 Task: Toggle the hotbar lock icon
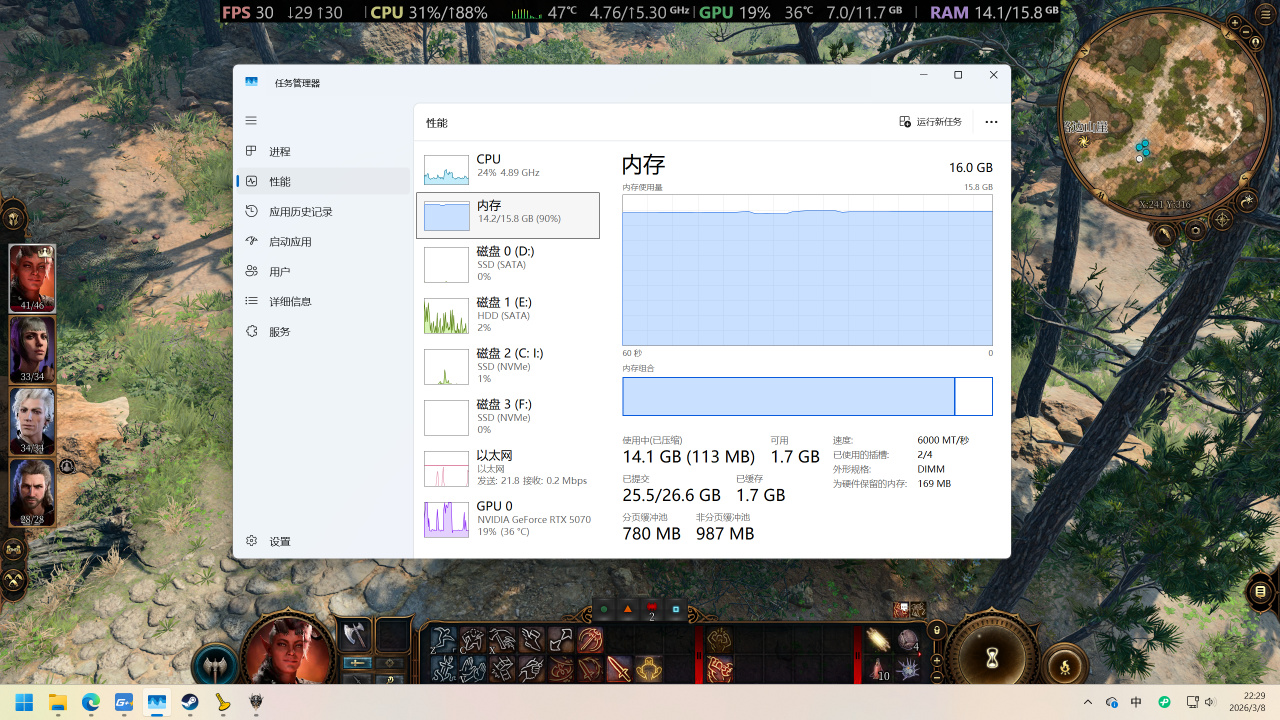click(x=936, y=630)
